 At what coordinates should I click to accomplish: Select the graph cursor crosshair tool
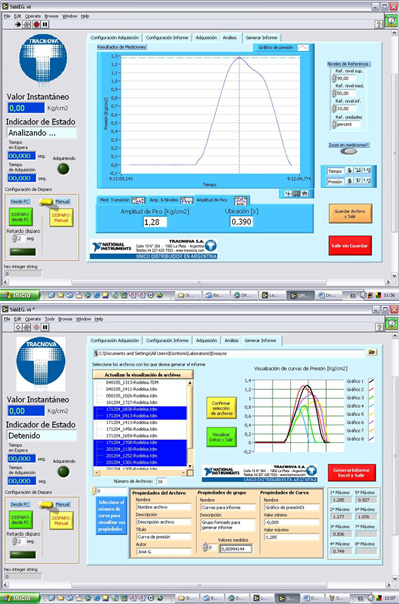point(287,194)
